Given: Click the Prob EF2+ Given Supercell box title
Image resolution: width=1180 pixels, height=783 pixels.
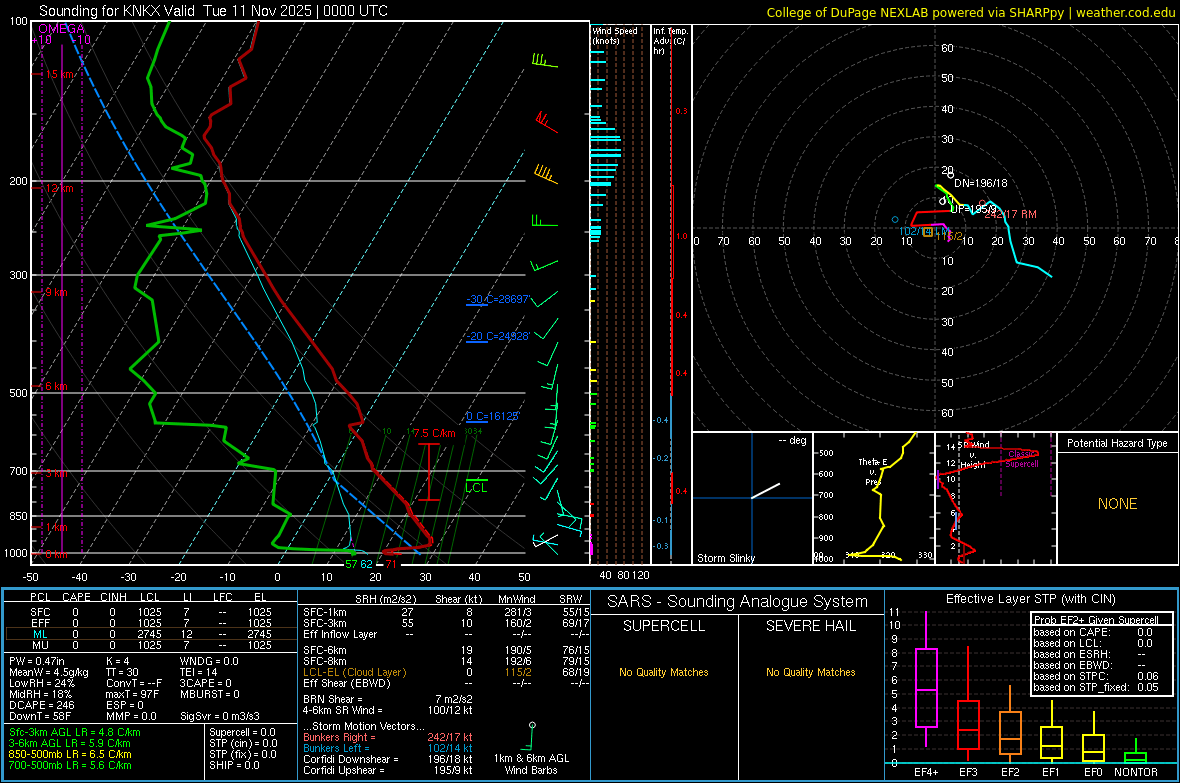Looking at the screenshot, I should tap(1096, 620).
